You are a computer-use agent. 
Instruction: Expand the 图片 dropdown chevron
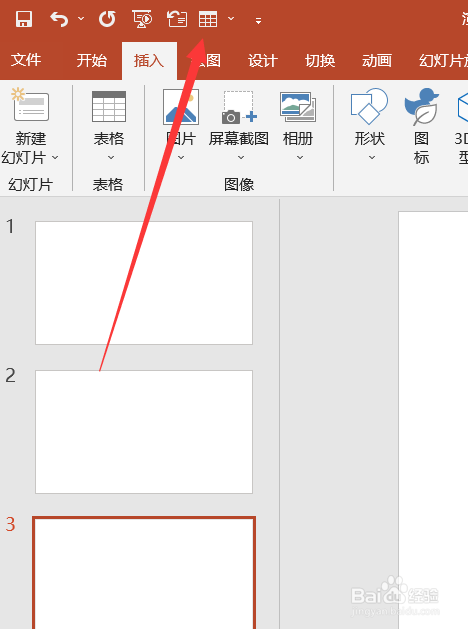pyautogui.click(x=181, y=157)
